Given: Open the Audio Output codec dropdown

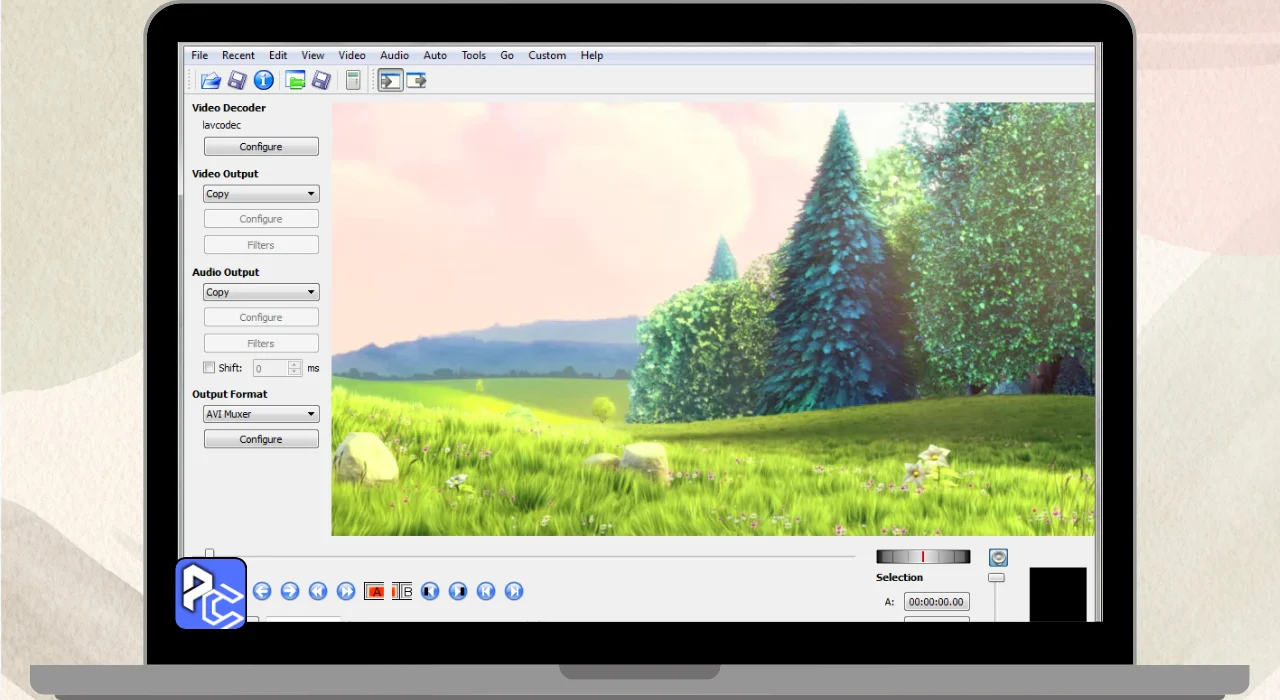Looking at the screenshot, I should pos(261,292).
